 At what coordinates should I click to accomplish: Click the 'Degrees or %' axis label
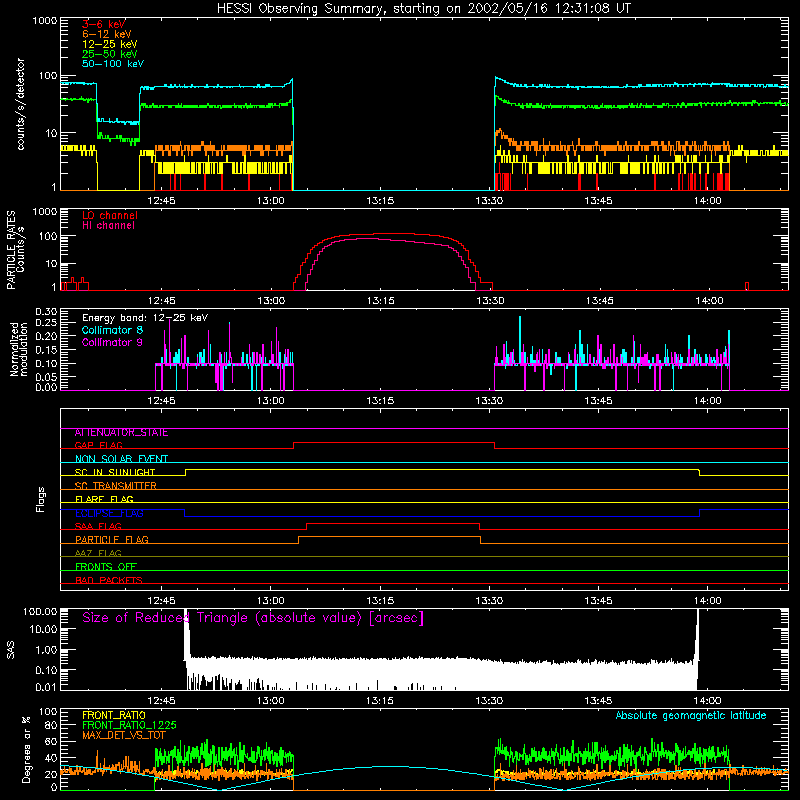[x=26, y=749]
